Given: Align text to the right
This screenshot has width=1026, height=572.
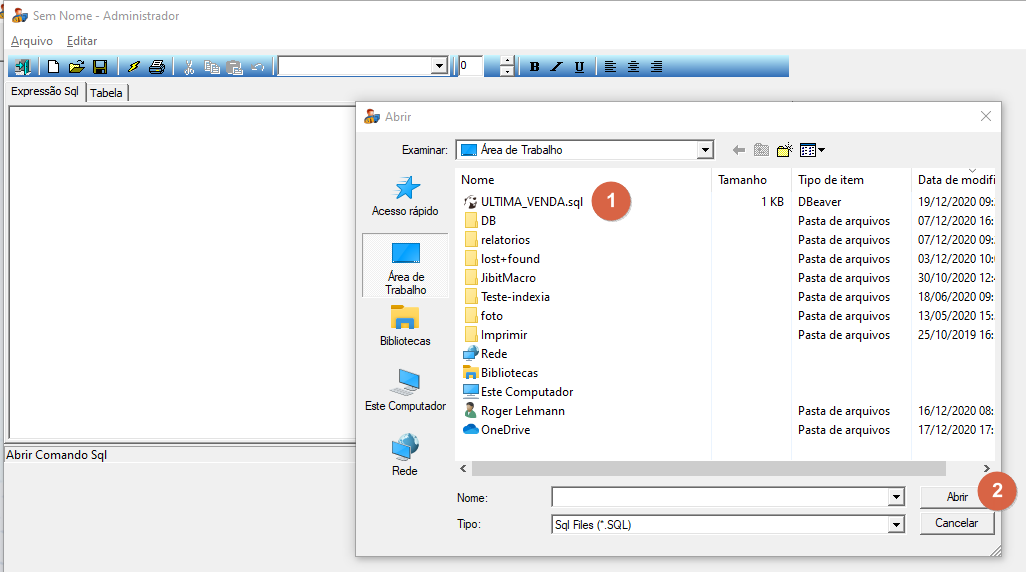Looking at the screenshot, I should point(656,67).
